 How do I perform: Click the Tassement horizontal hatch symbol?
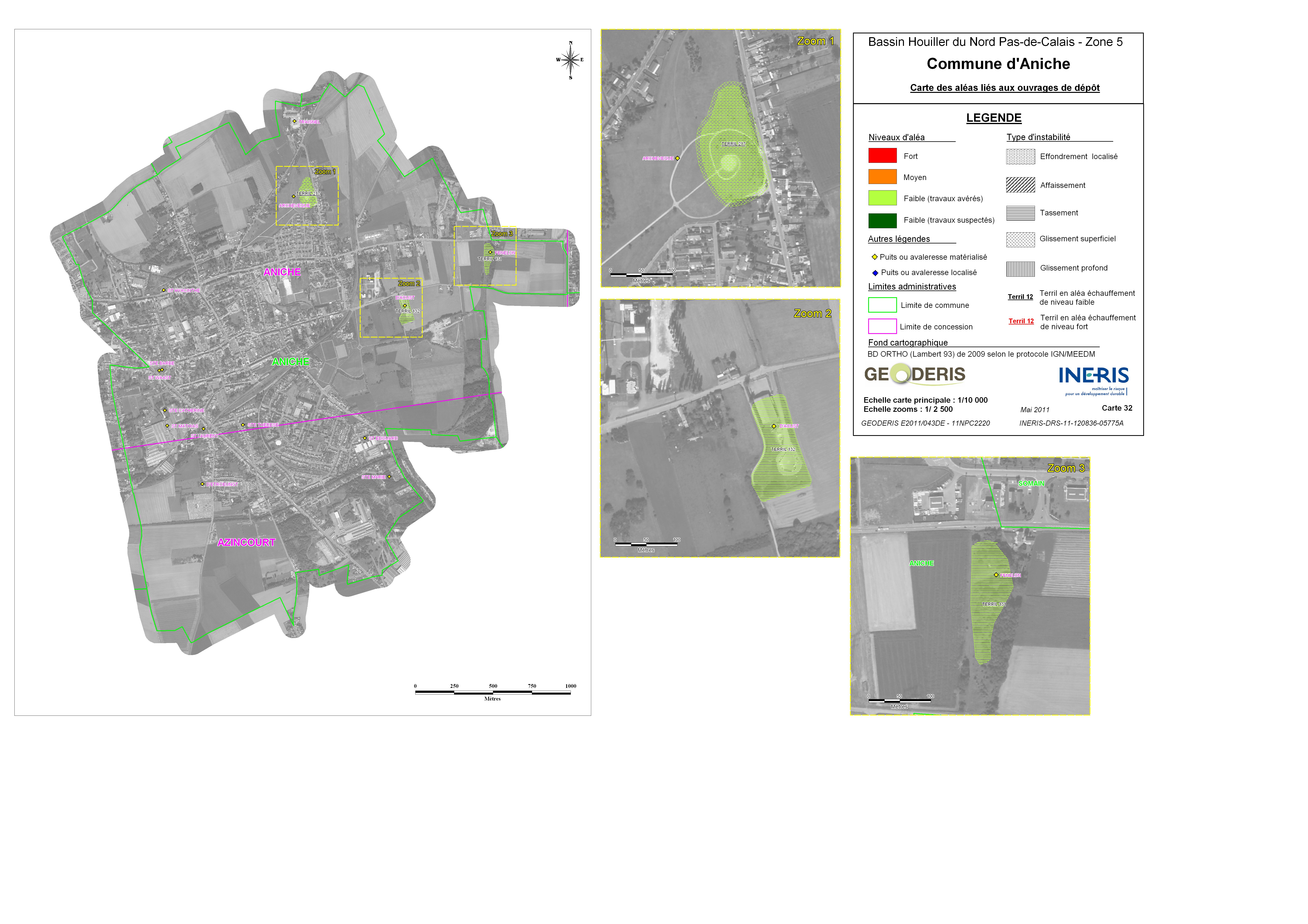(1020, 213)
